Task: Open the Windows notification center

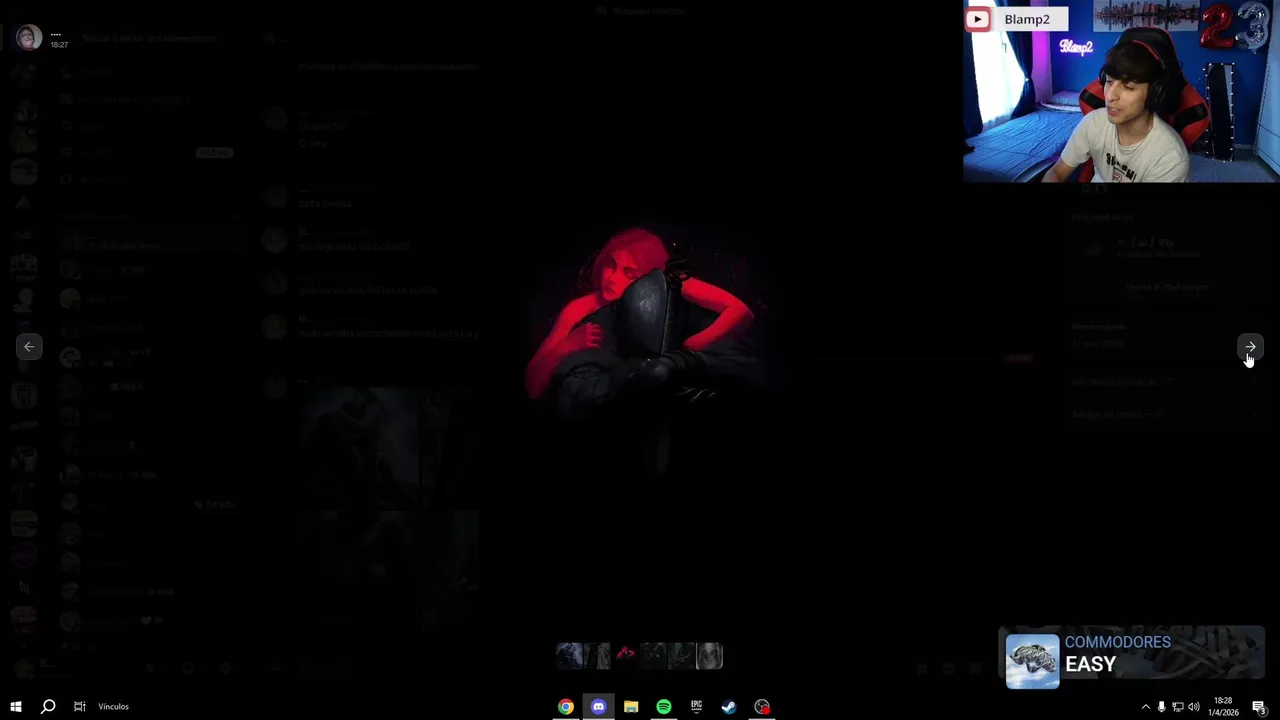Action: 1260,707
